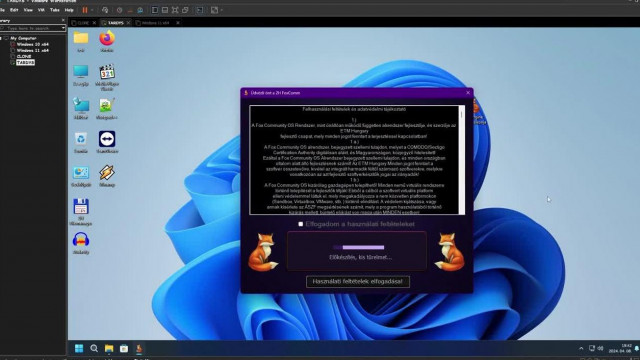This screenshot has width=640, height=360.
Task: Tick the Elfogadom a használati feltételeket checkbox
Action: 301,224
